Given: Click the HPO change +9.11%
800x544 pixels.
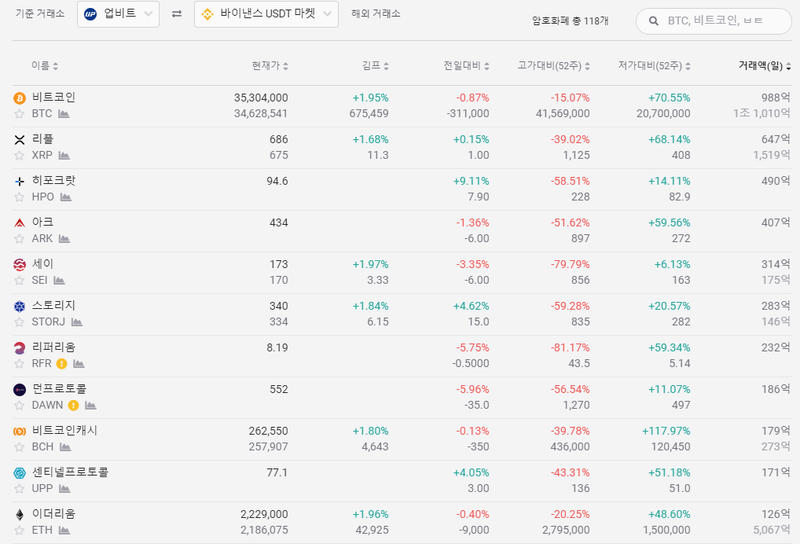Looking at the screenshot, I should point(471,181).
